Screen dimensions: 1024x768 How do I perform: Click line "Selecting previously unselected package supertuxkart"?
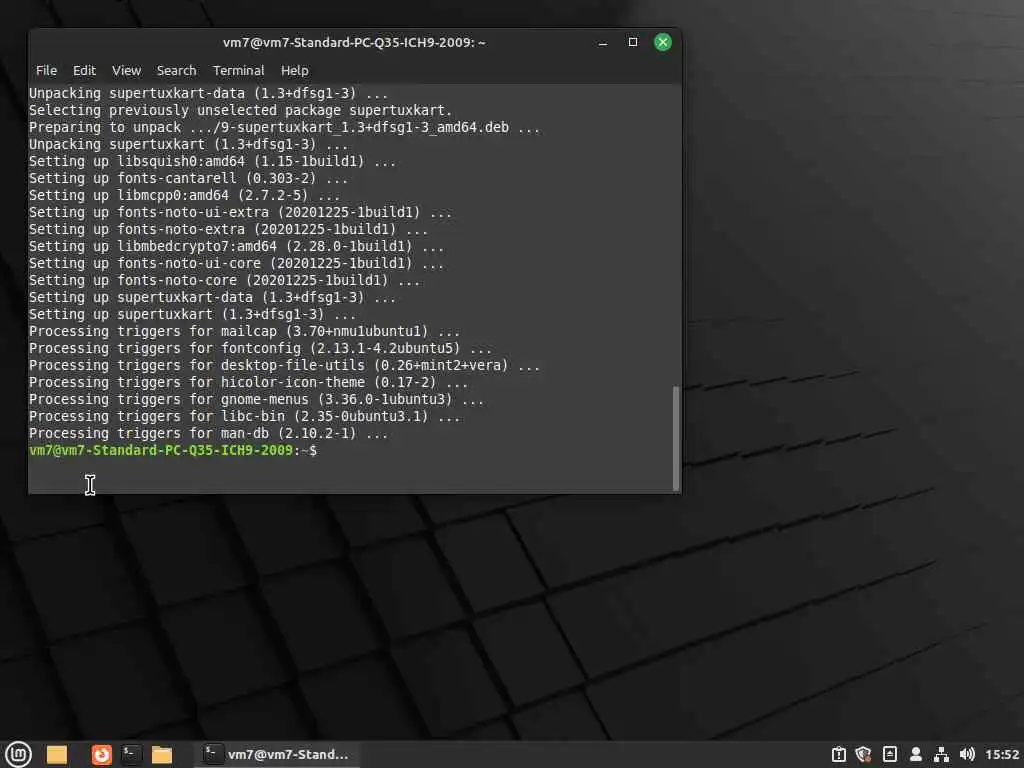pyautogui.click(x=240, y=110)
